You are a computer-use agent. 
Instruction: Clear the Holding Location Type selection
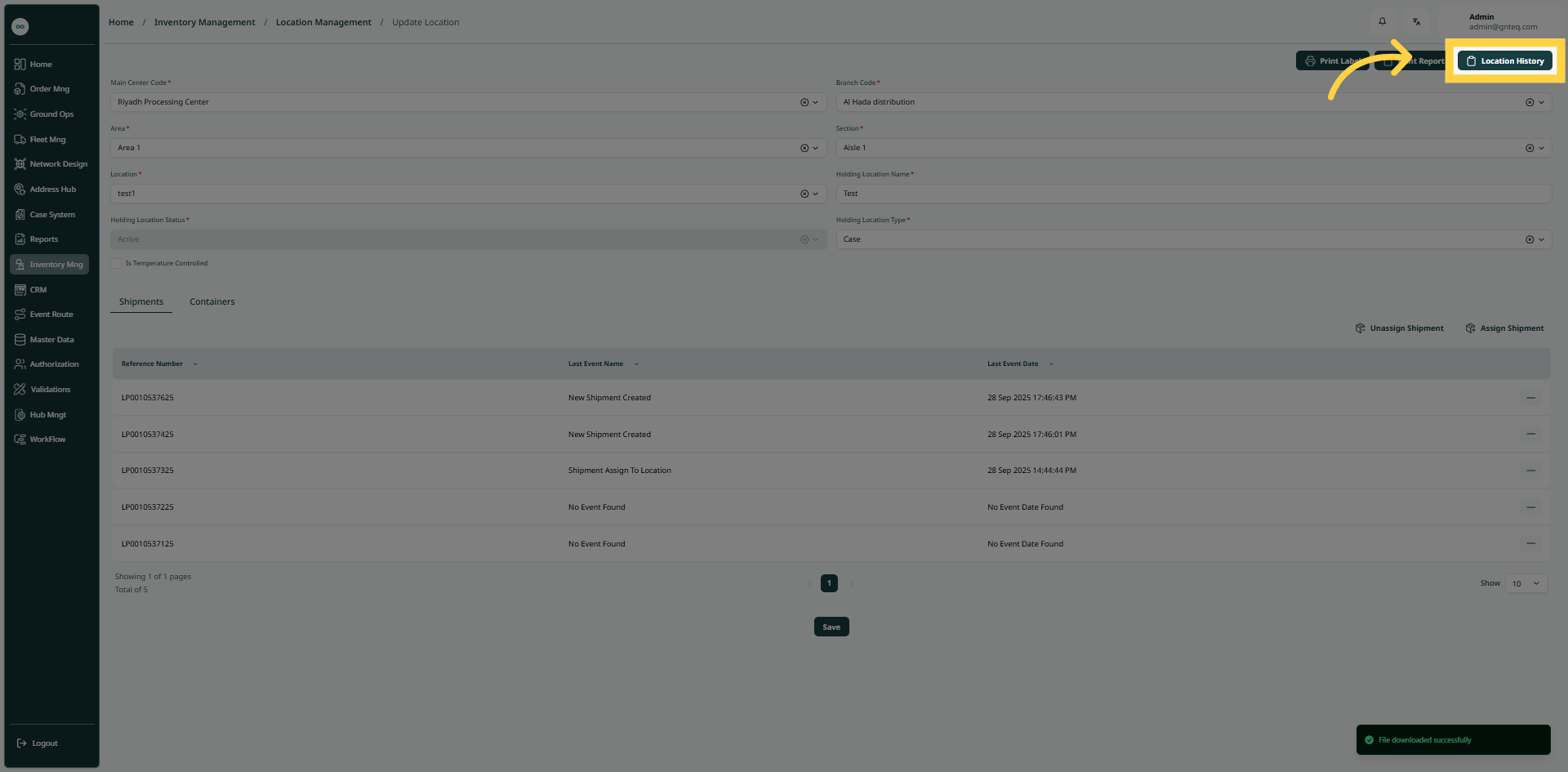tap(1530, 239)
